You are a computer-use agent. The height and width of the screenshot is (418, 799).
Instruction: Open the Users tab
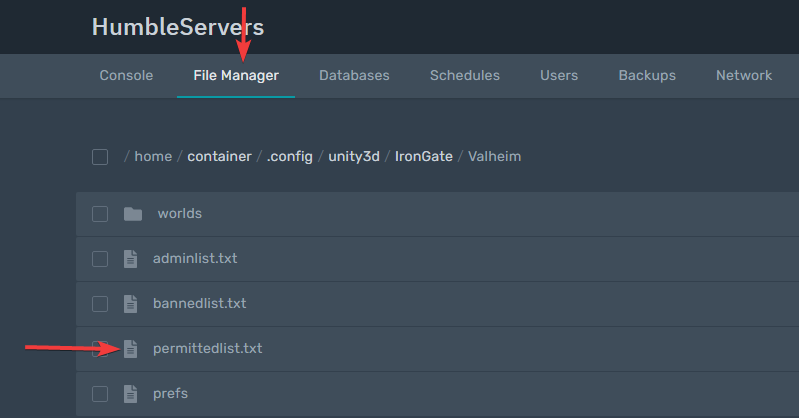(559, 75)
